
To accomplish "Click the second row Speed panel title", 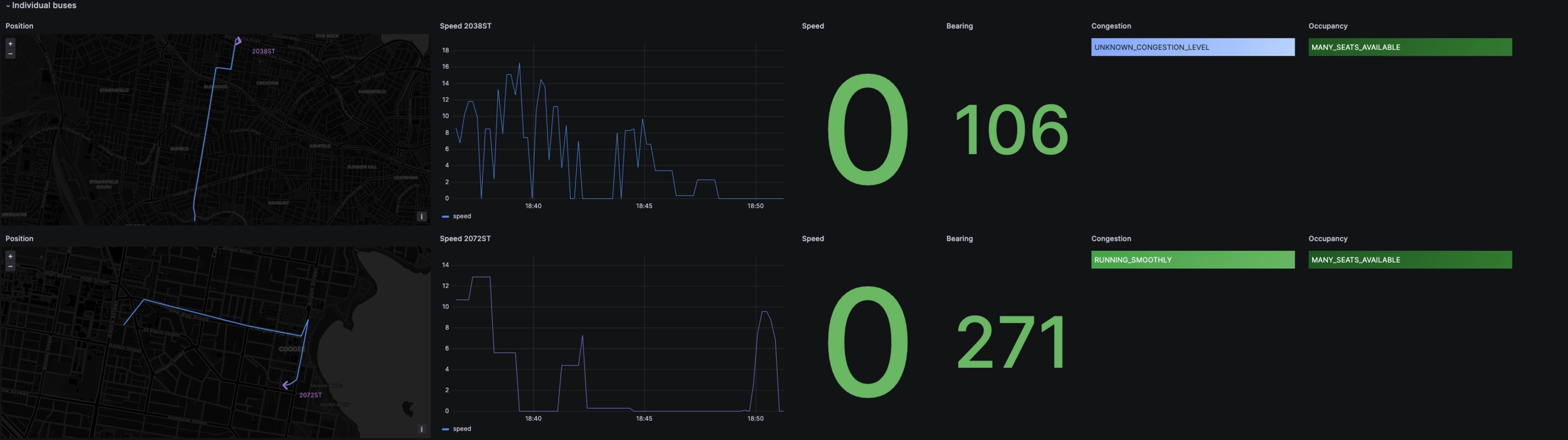I will (x=813, y=238).
